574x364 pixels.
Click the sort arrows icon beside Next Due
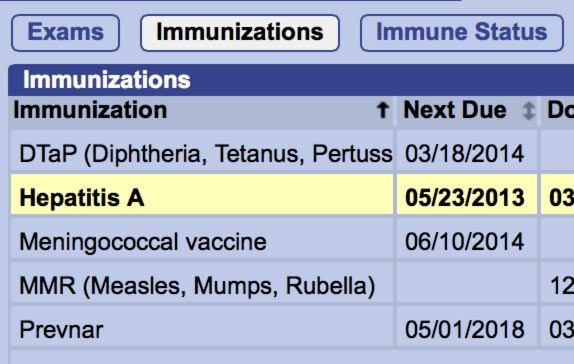(528, 111)
